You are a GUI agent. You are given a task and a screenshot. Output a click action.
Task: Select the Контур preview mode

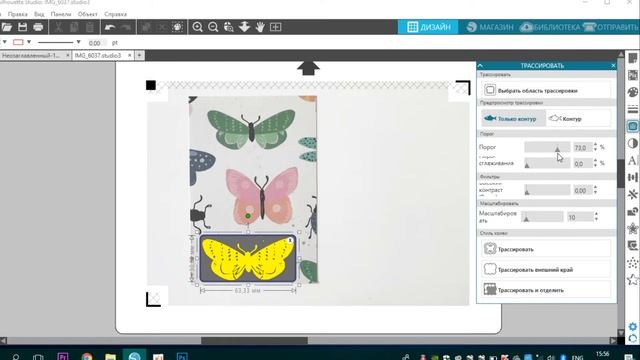point(578,118)
